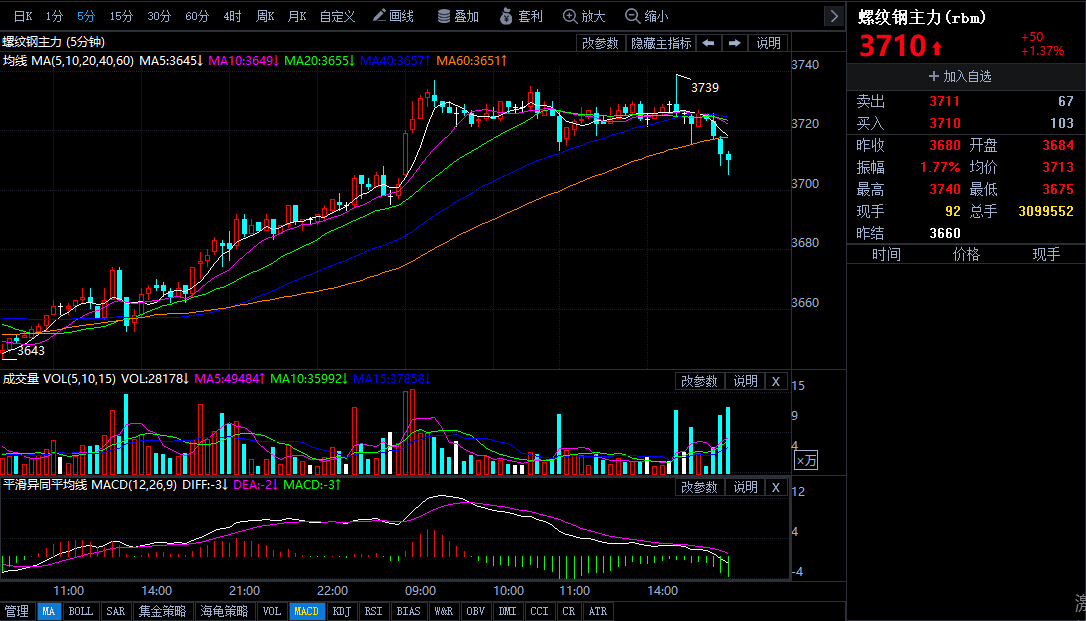Select the KDJ indicator tab
The height and width of the screenshot is (621, 1086).
tap(341, 611)
